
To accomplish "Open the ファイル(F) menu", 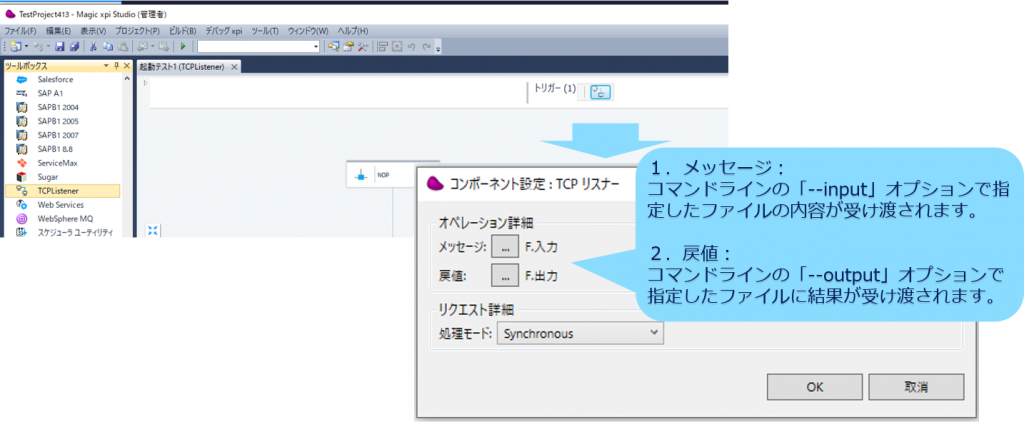I will [x=20, y=31].
